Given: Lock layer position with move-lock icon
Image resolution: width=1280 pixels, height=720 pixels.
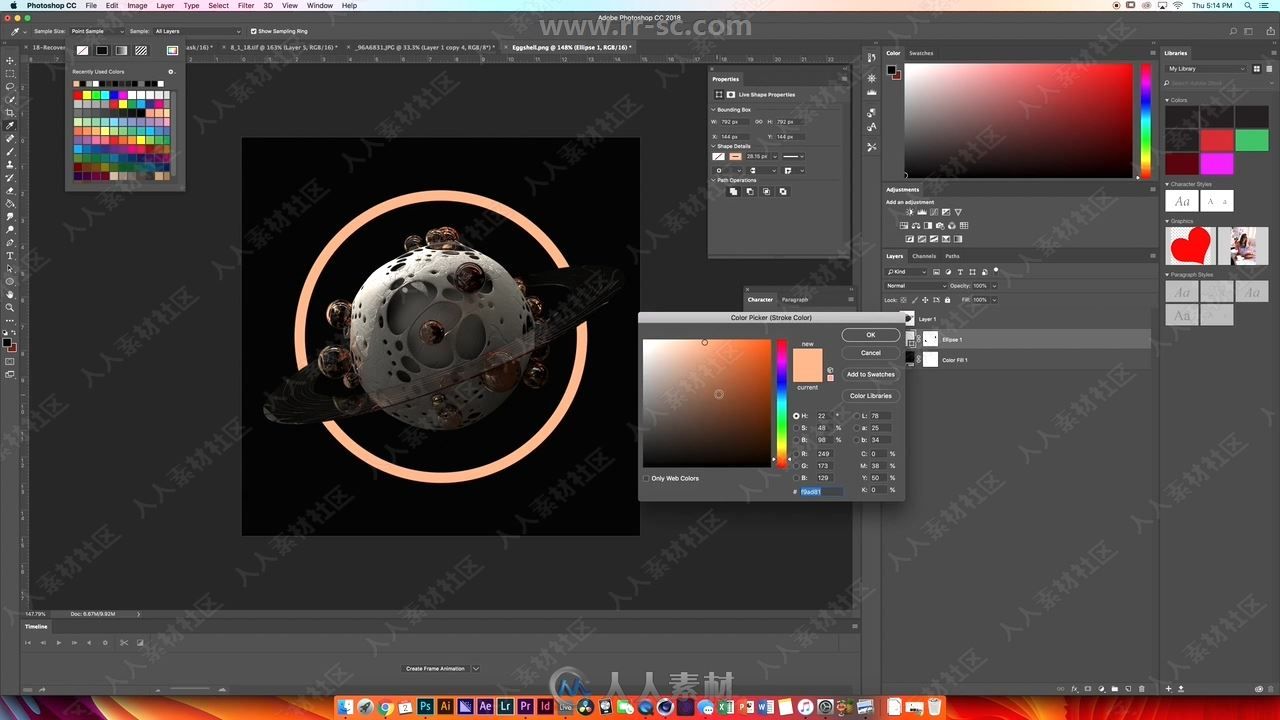Looking at the screenshot, I should 925,300.
